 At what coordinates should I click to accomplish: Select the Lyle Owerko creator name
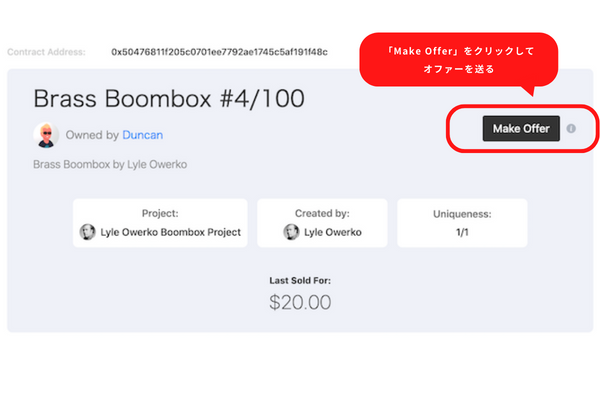335,232
